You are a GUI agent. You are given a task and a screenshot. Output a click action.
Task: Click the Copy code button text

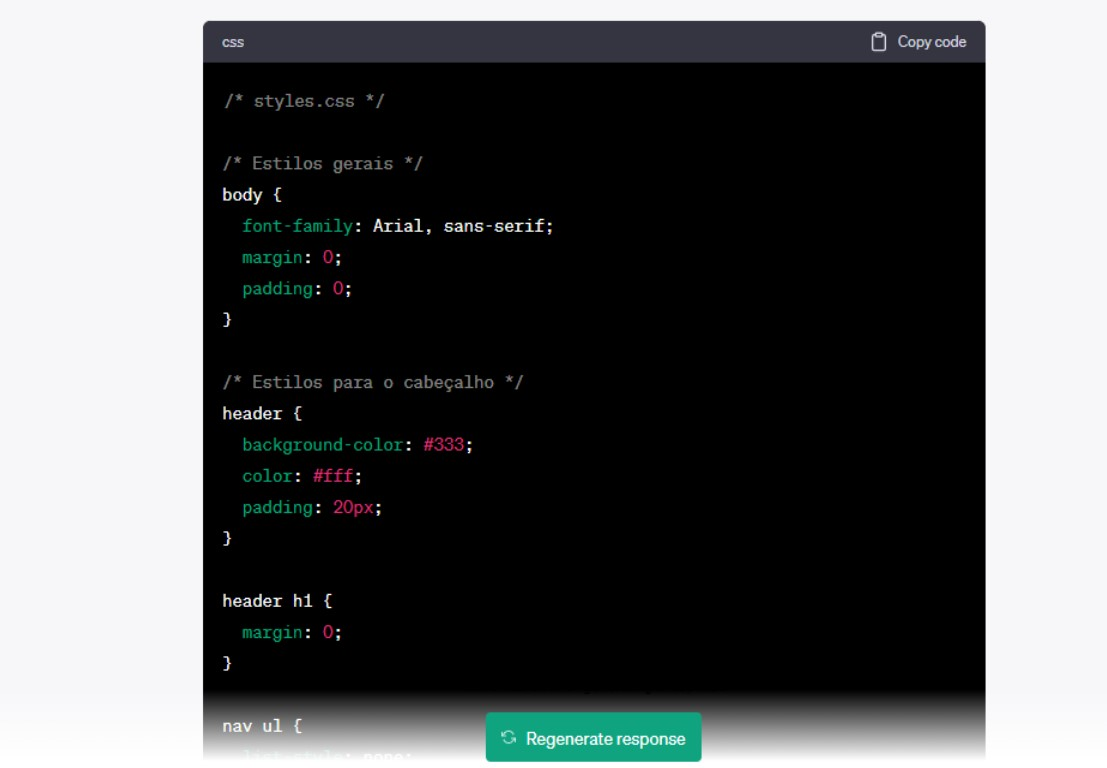(x=931, y=42)
